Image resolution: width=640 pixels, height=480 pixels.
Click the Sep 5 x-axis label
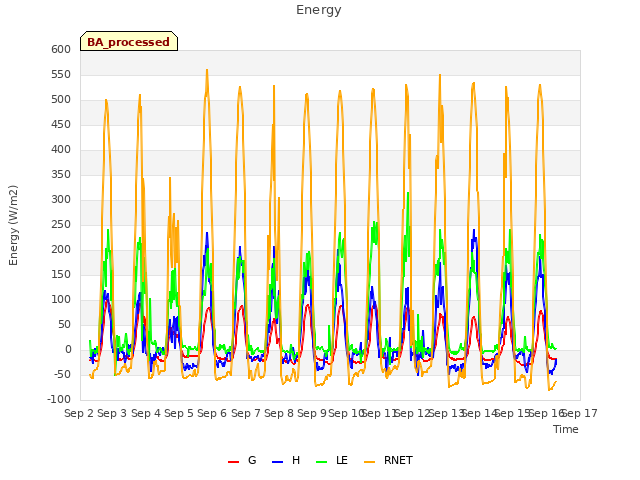pos(179,413)
